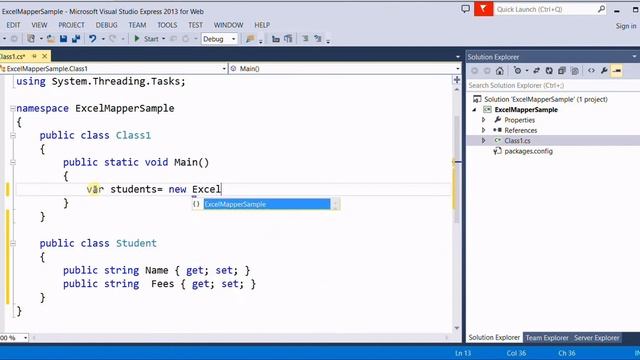Uncomment the selected lines icon
This screenshot has width=640, height=360.
pyautogui.click(x=318, y=39)
